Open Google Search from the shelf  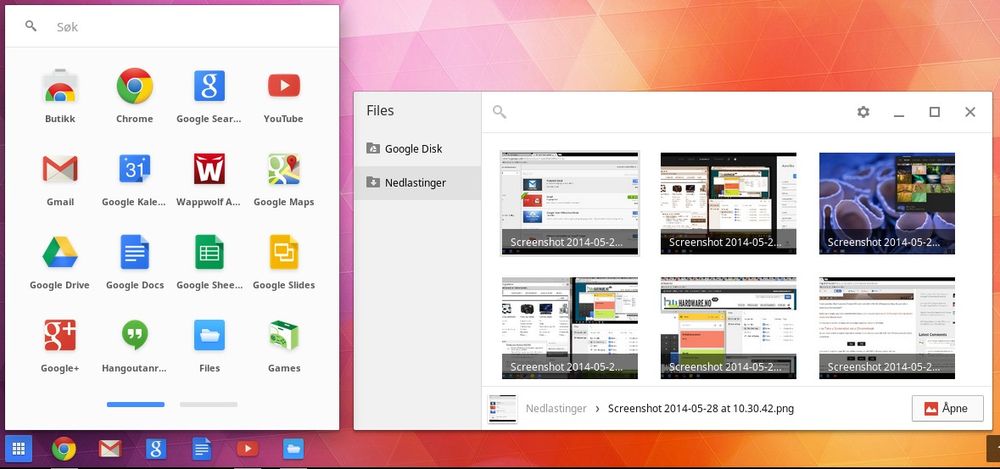[x=156, y=449]
